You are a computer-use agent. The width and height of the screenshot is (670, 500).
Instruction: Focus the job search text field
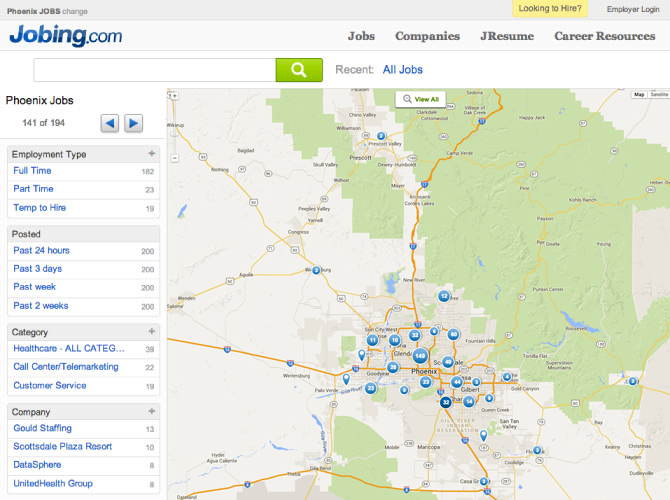pos(155,70)
